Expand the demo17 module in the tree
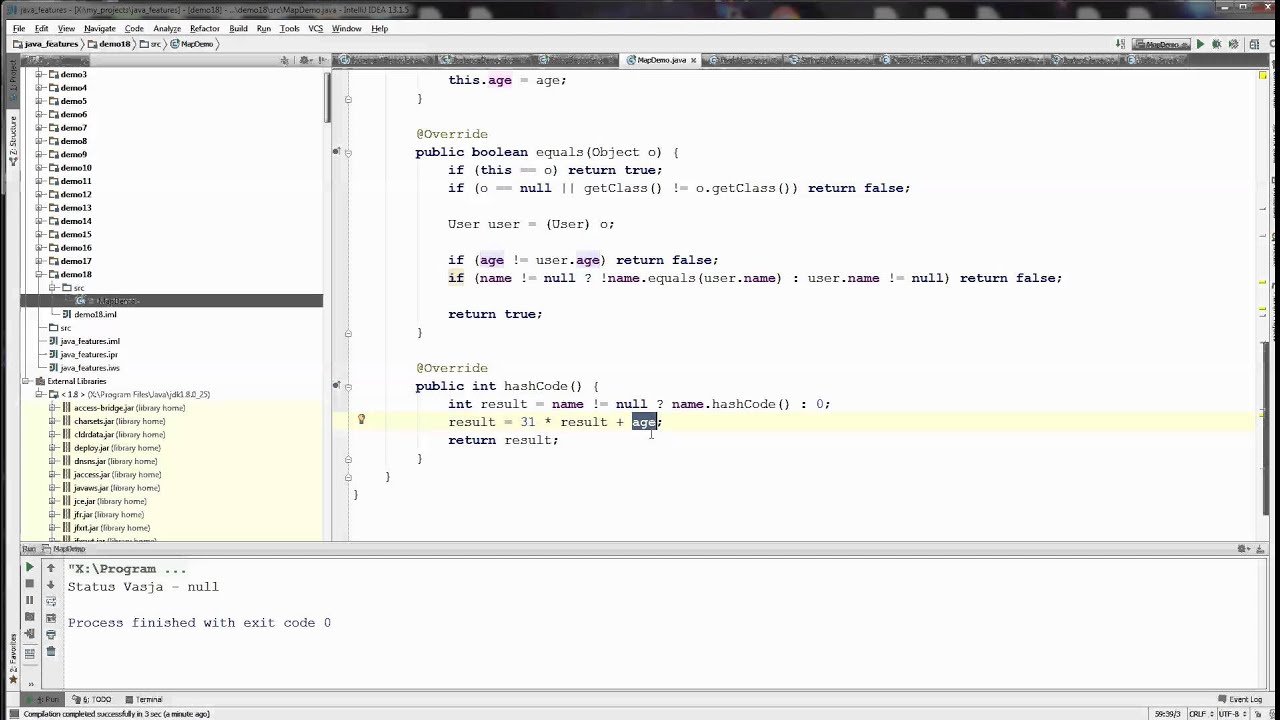 (39, 261)
